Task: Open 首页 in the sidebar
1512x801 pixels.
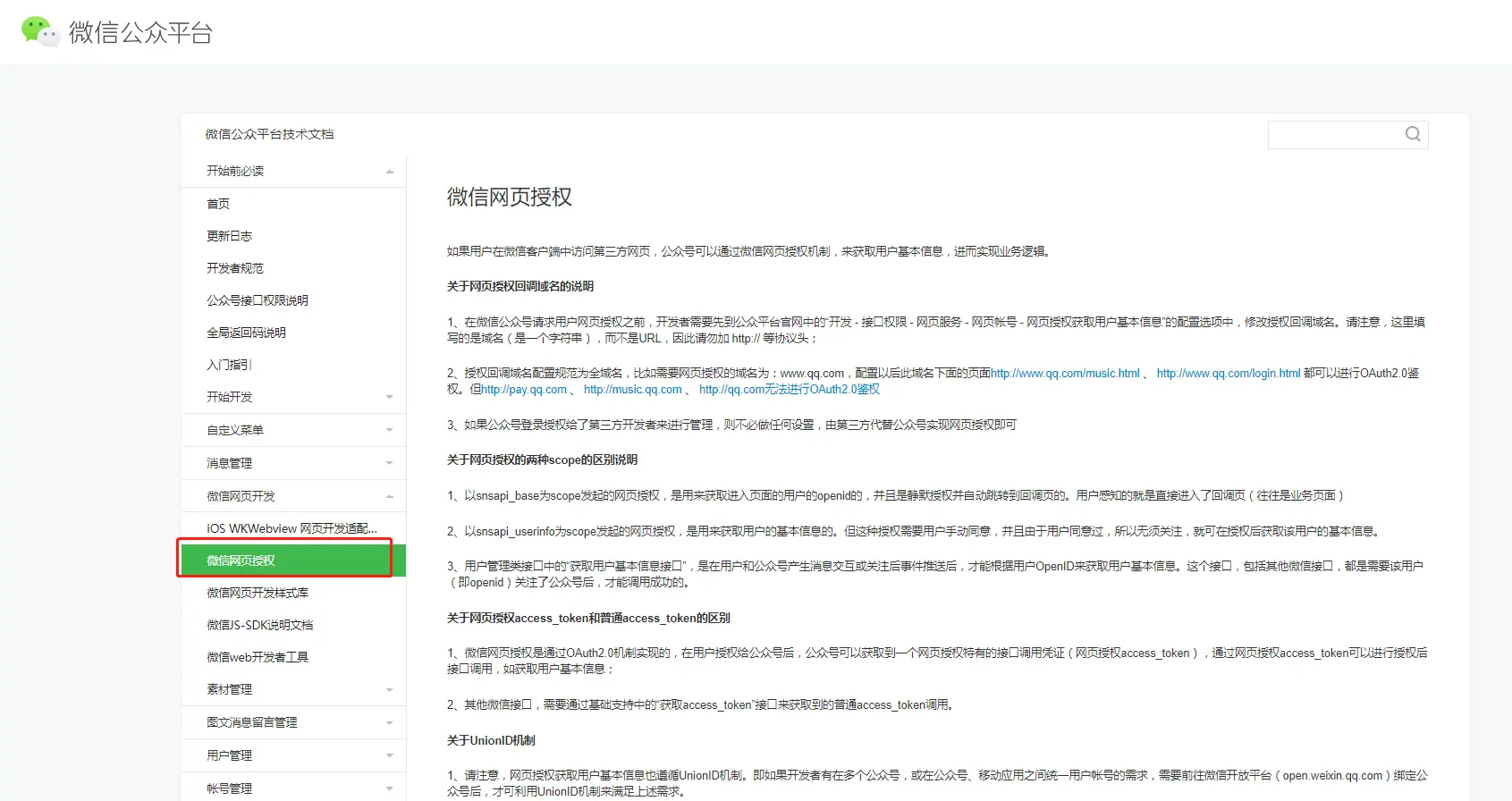Action: pos(218,204)
